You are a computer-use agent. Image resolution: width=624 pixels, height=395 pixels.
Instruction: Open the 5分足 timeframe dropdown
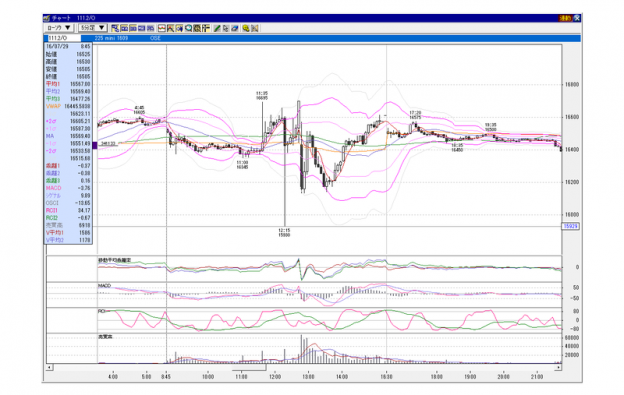coord(93,28)
